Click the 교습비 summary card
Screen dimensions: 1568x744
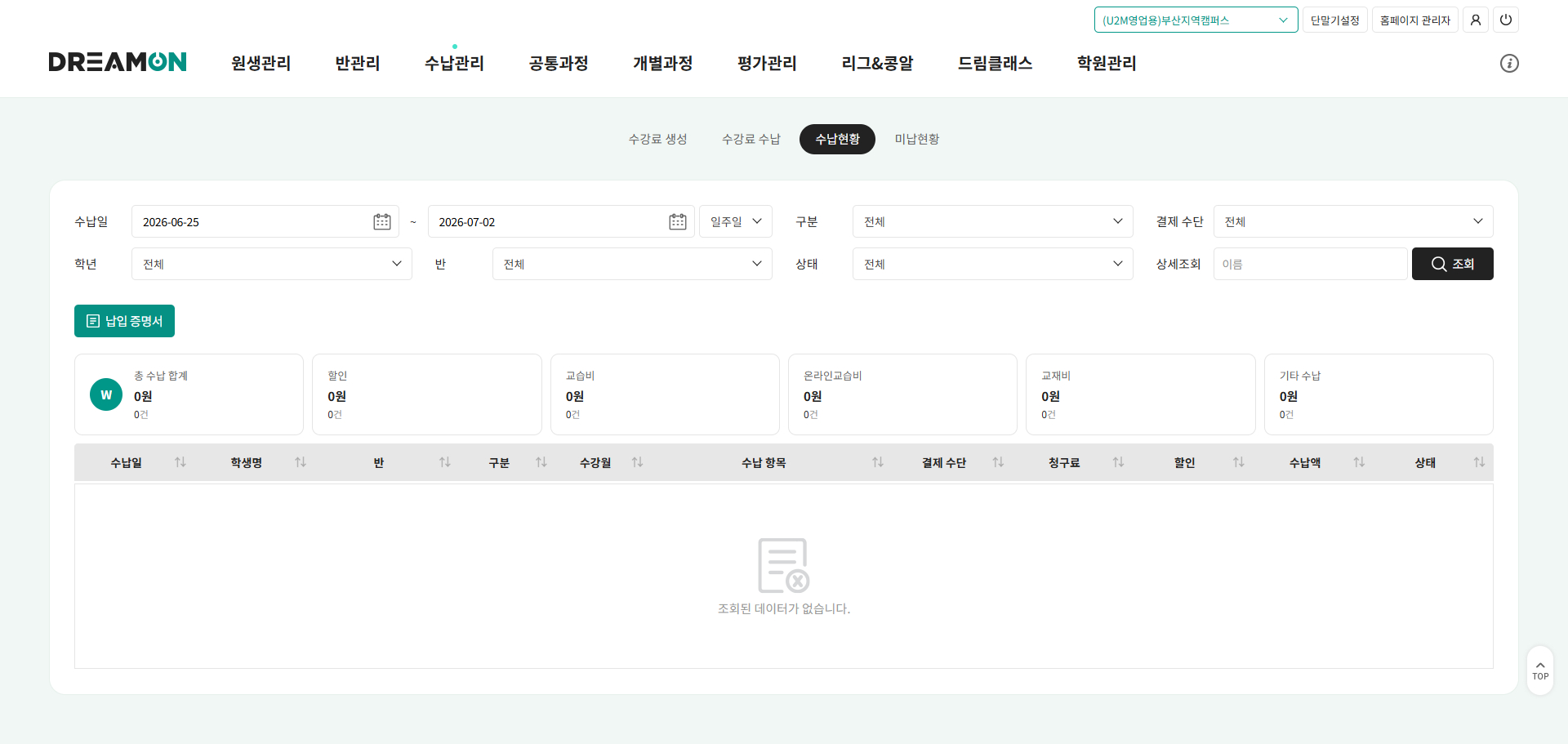tap(665, 394)
